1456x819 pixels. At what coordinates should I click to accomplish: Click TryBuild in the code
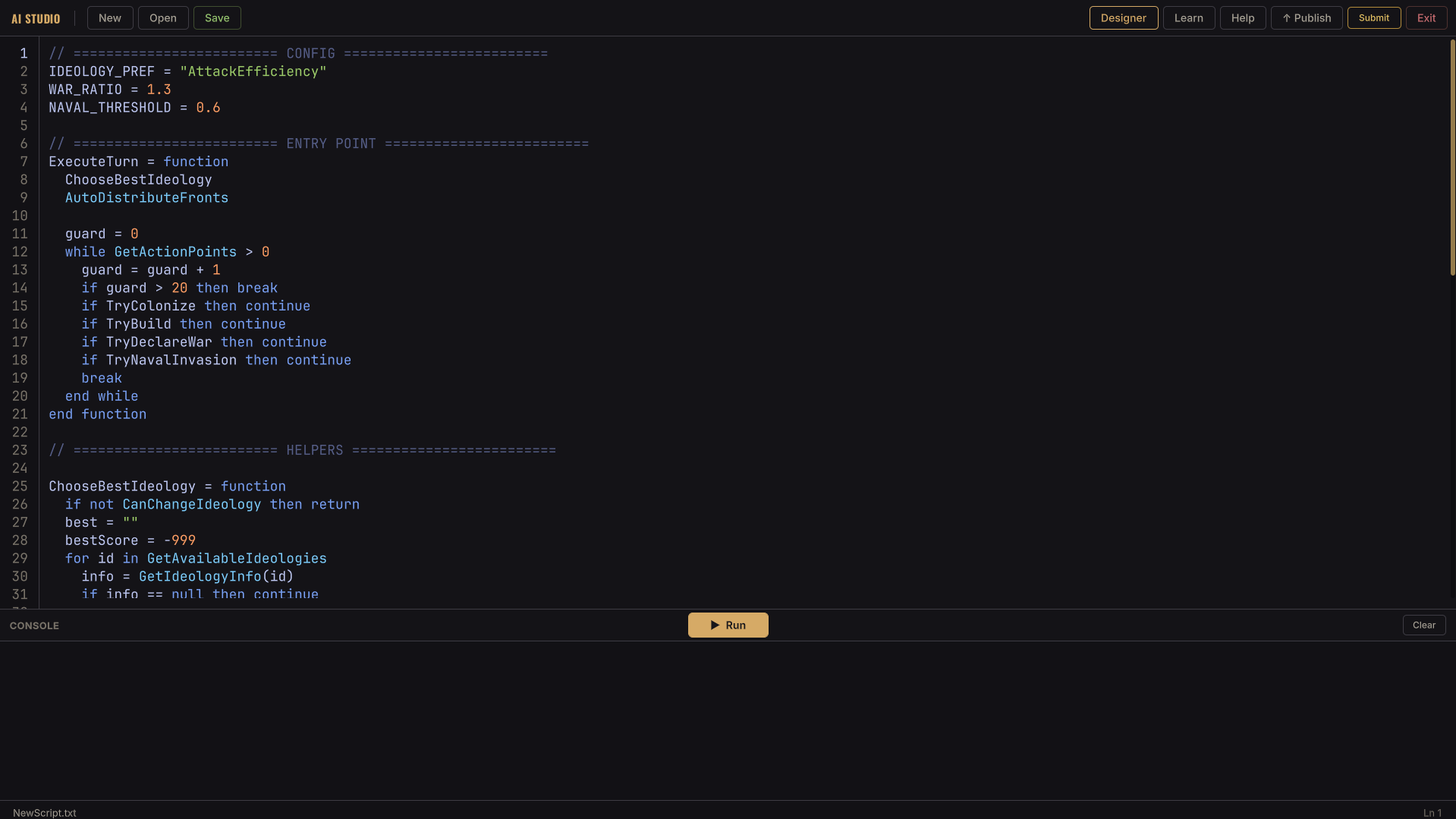[x=138, y=324]
